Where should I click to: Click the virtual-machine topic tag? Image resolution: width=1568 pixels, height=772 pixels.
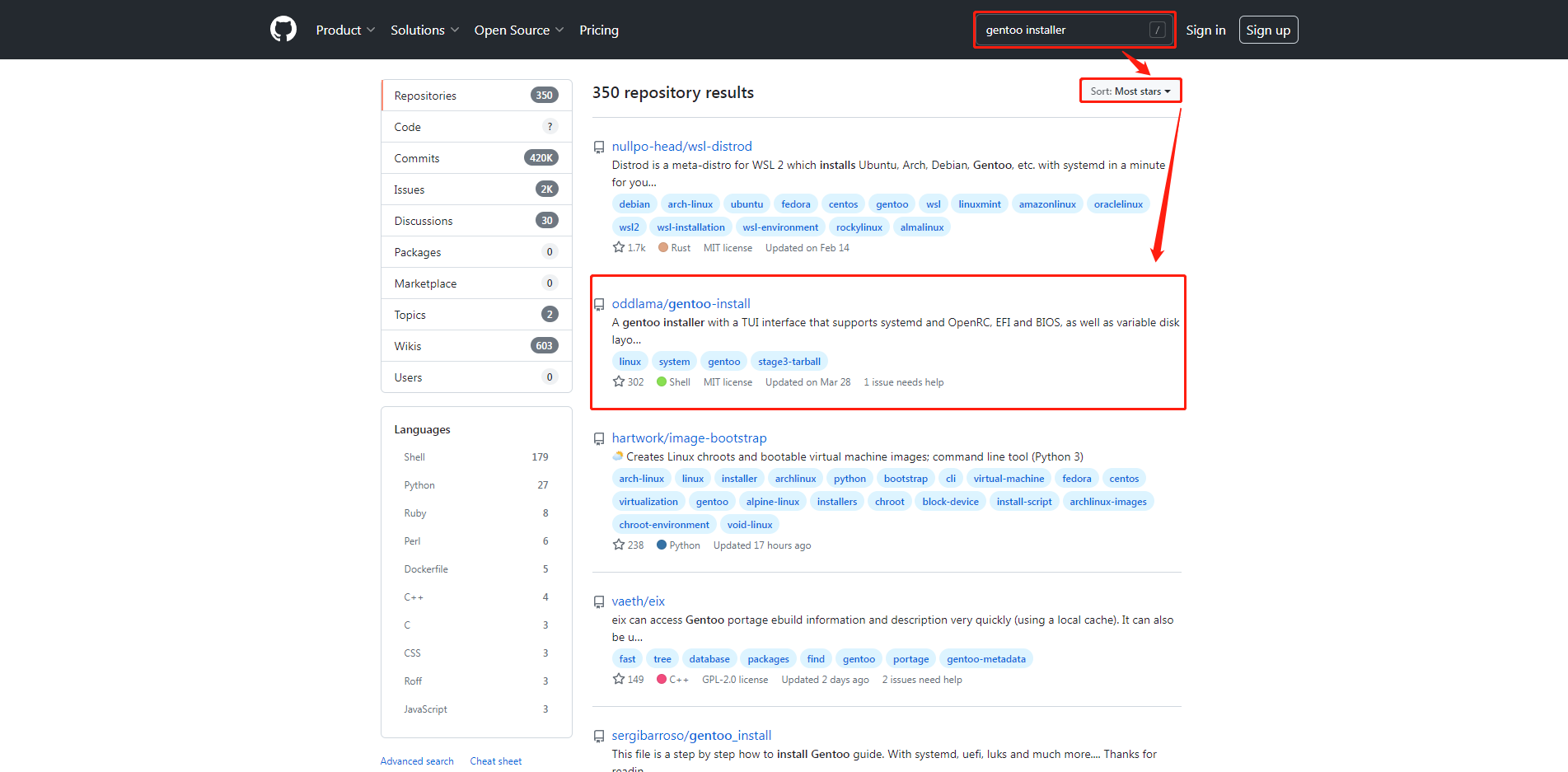tap(1009, 479)
